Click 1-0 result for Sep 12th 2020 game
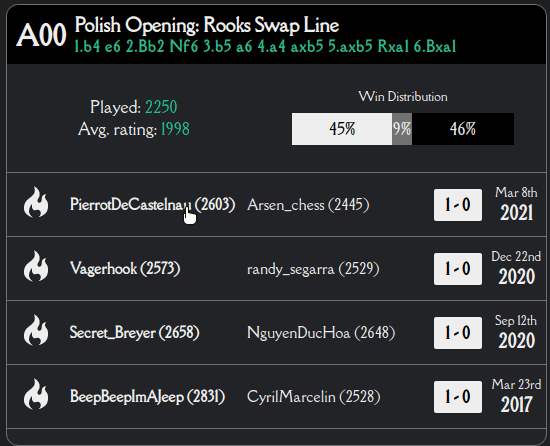550x446 pixels. point(458,333)
